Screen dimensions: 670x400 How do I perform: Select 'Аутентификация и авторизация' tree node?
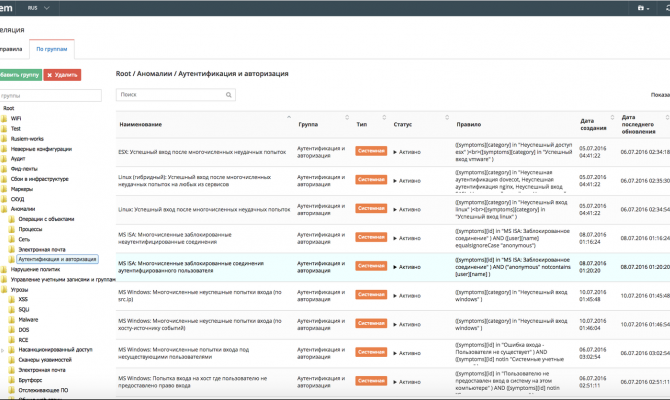(x=57, y=259)
